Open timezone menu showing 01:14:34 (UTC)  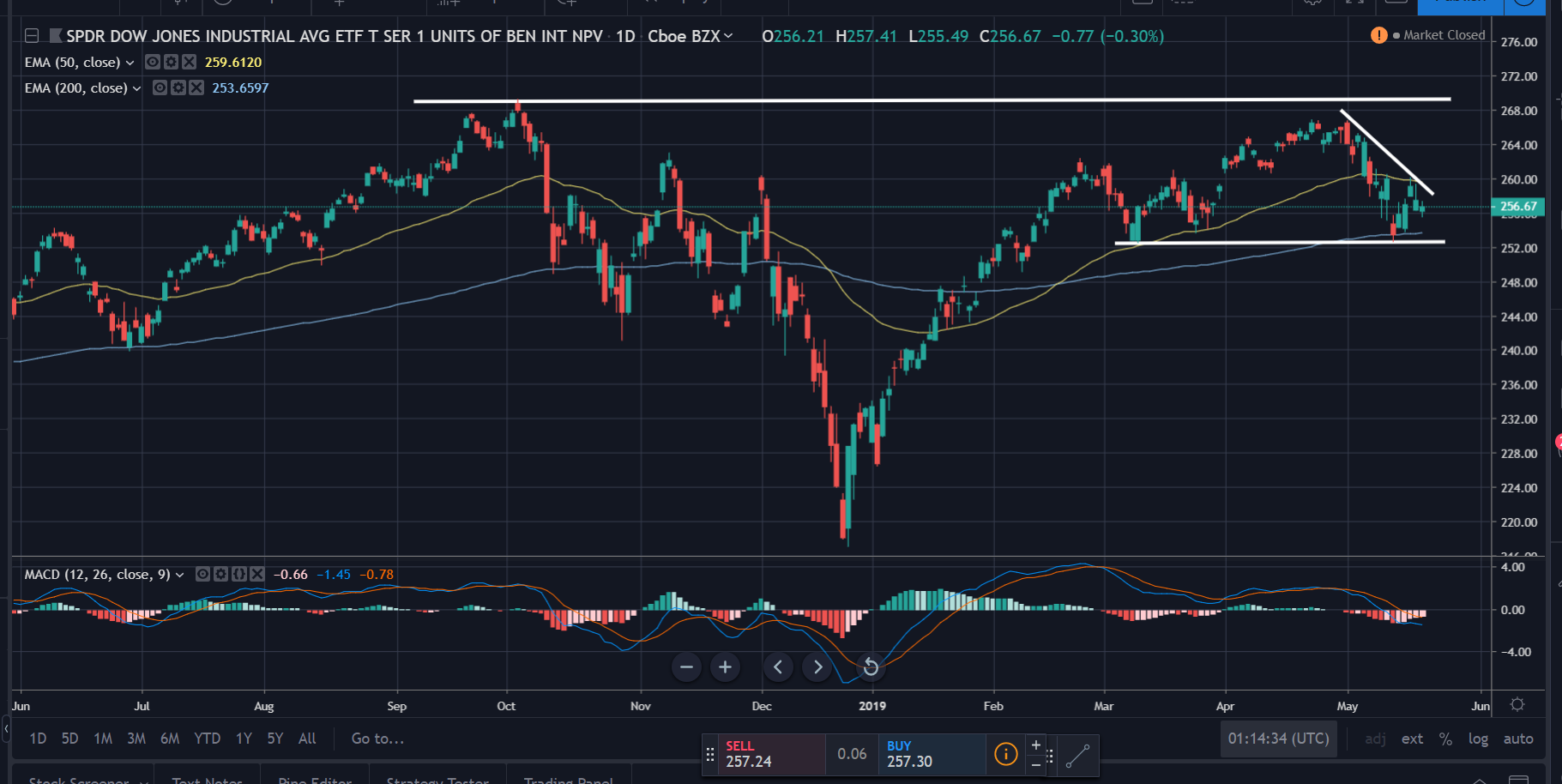pyautogui.click(x=1278, y=739)
